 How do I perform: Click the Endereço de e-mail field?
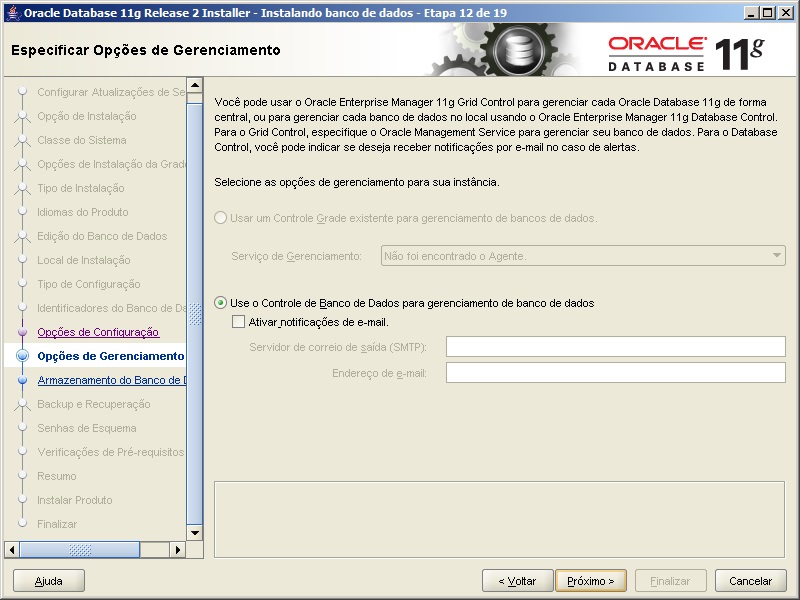coord(616,373)
